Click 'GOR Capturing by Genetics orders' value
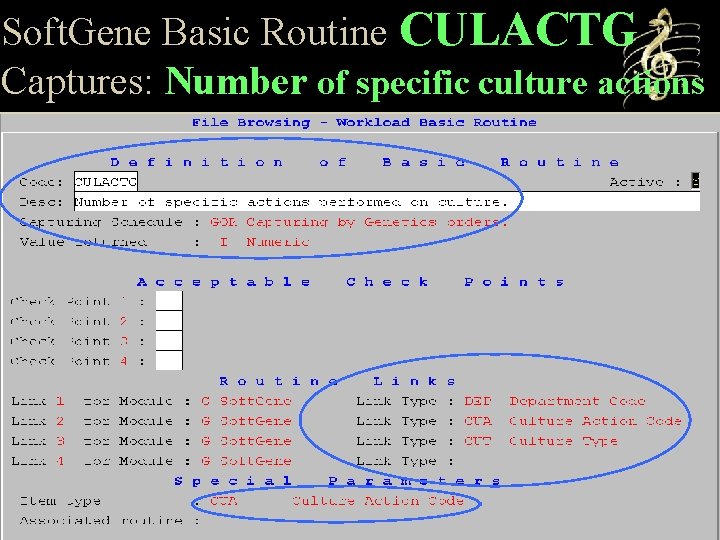720x540 pixels. (359, 222)
